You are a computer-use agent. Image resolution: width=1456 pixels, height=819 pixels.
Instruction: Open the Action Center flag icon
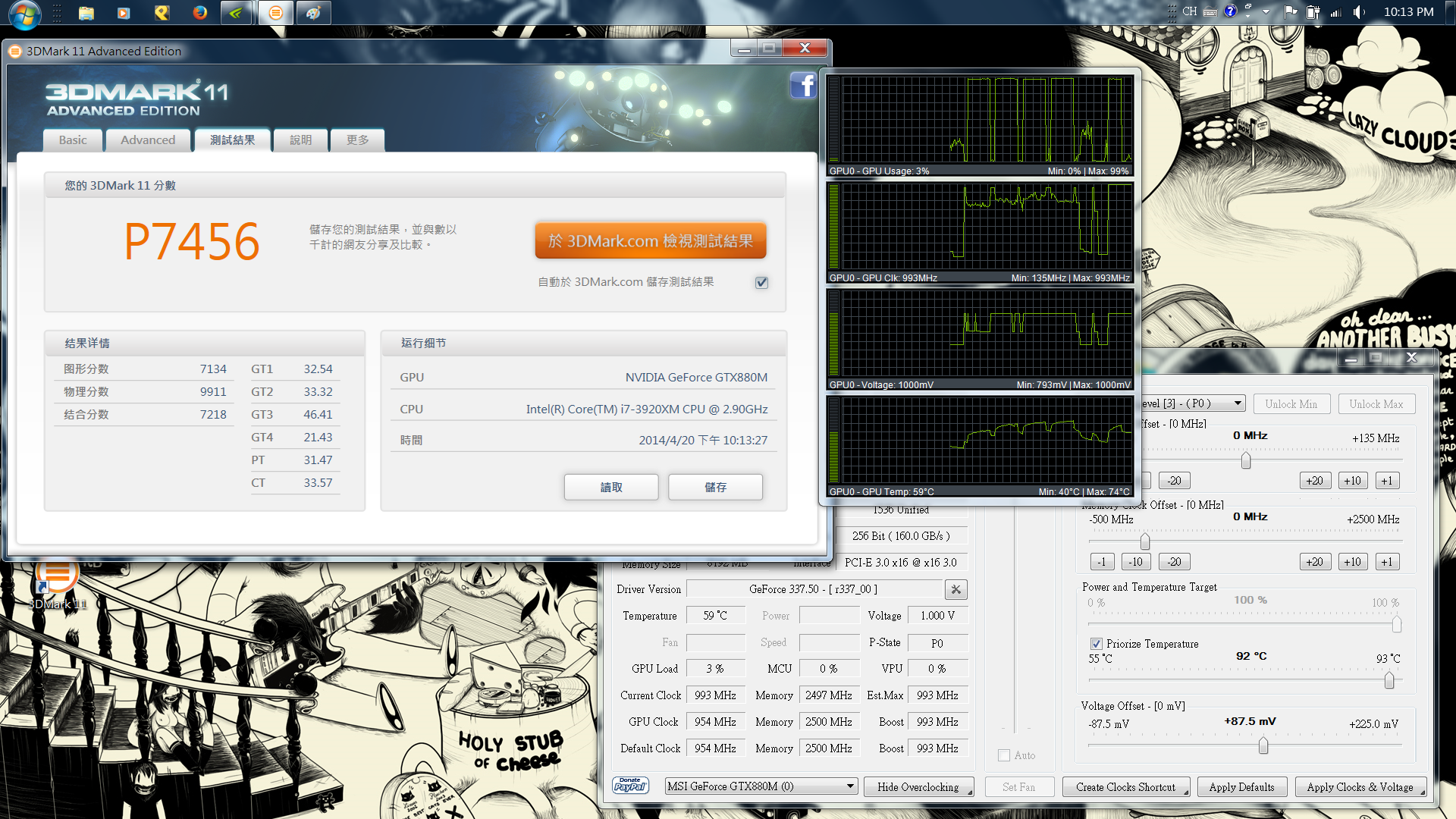1290,12
